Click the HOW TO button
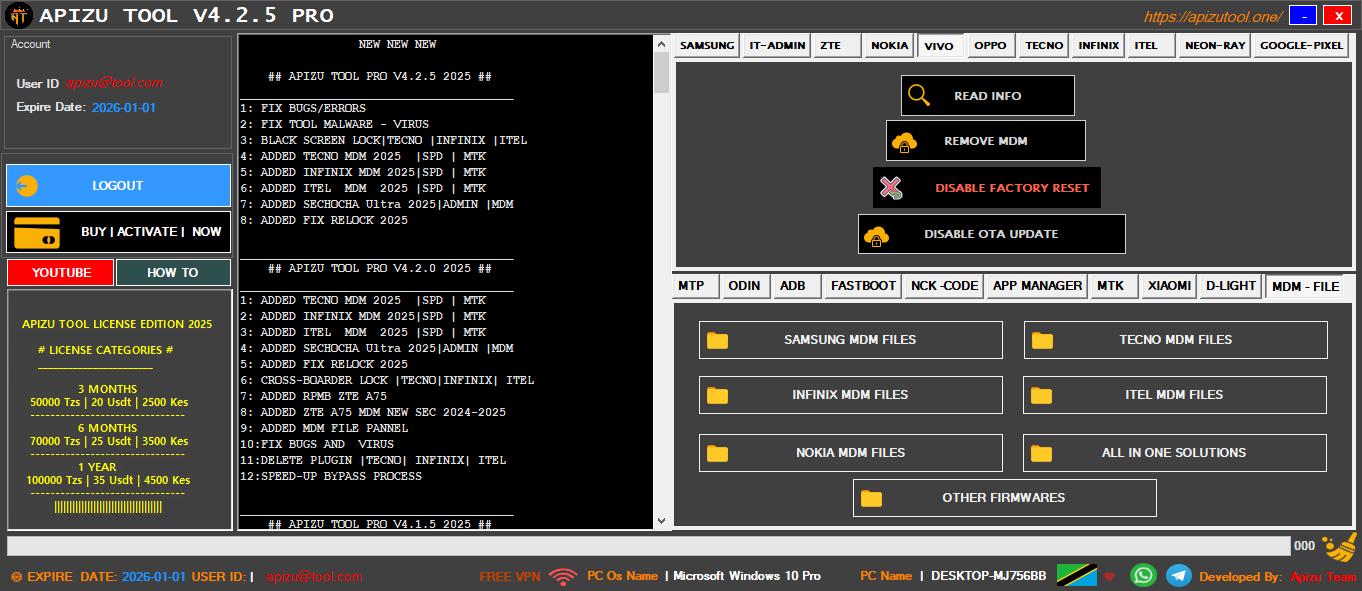The image size is (1362, 591). click(x=173, y=273)
